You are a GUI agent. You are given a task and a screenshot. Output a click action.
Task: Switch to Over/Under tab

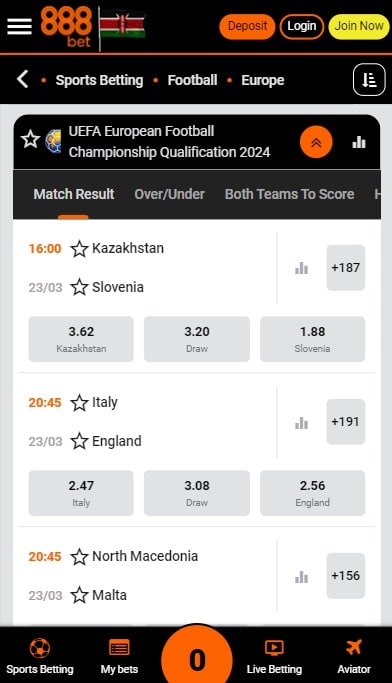point(169,194)
